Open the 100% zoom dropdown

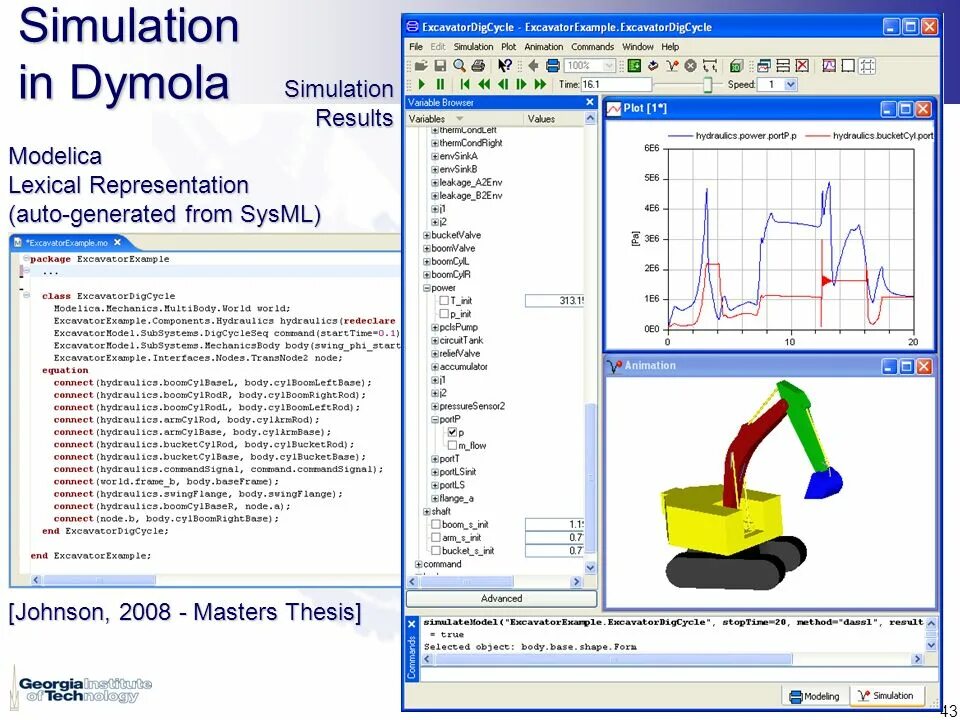(608, 66)
